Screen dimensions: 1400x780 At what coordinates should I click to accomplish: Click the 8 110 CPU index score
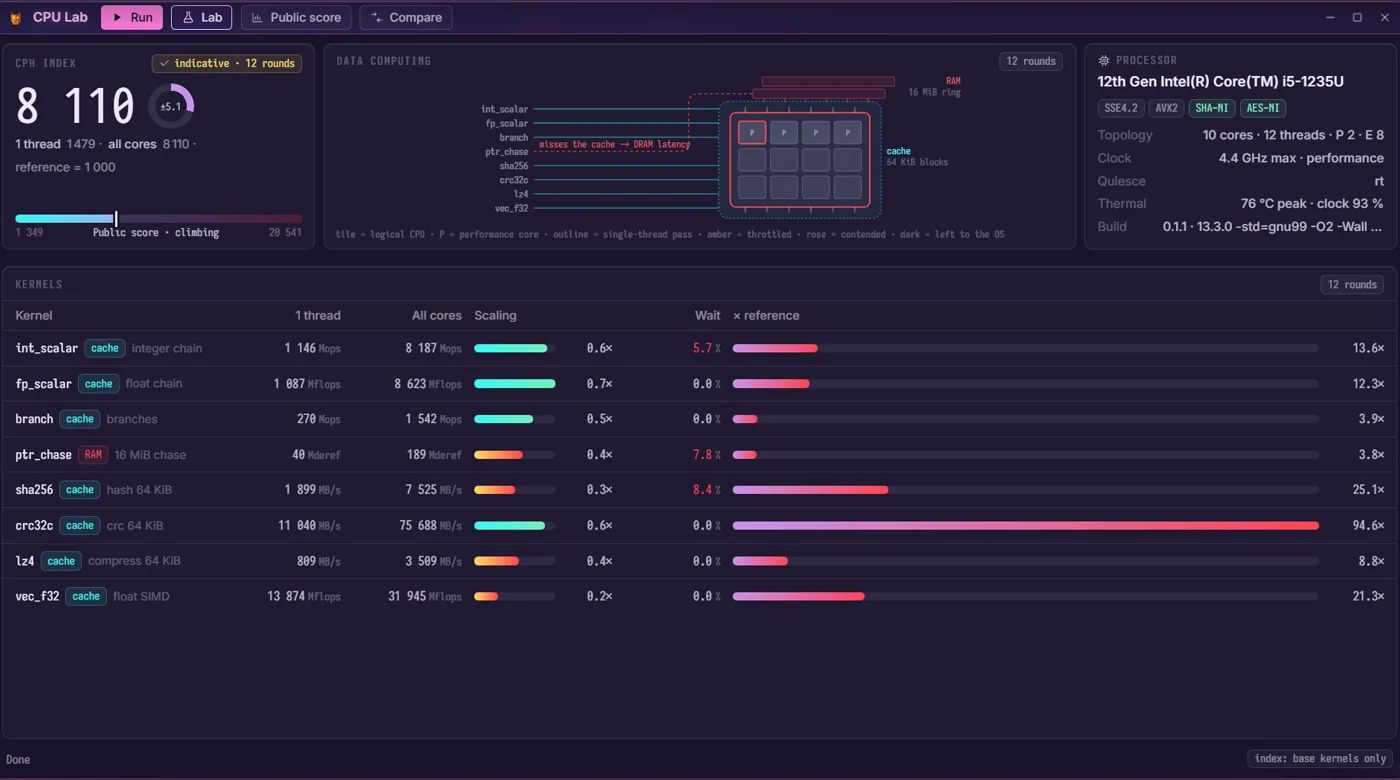point(75,106)
